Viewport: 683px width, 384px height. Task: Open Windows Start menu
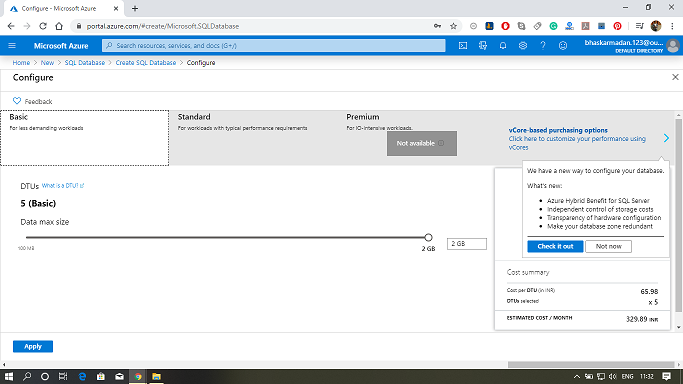pos(8,377)
